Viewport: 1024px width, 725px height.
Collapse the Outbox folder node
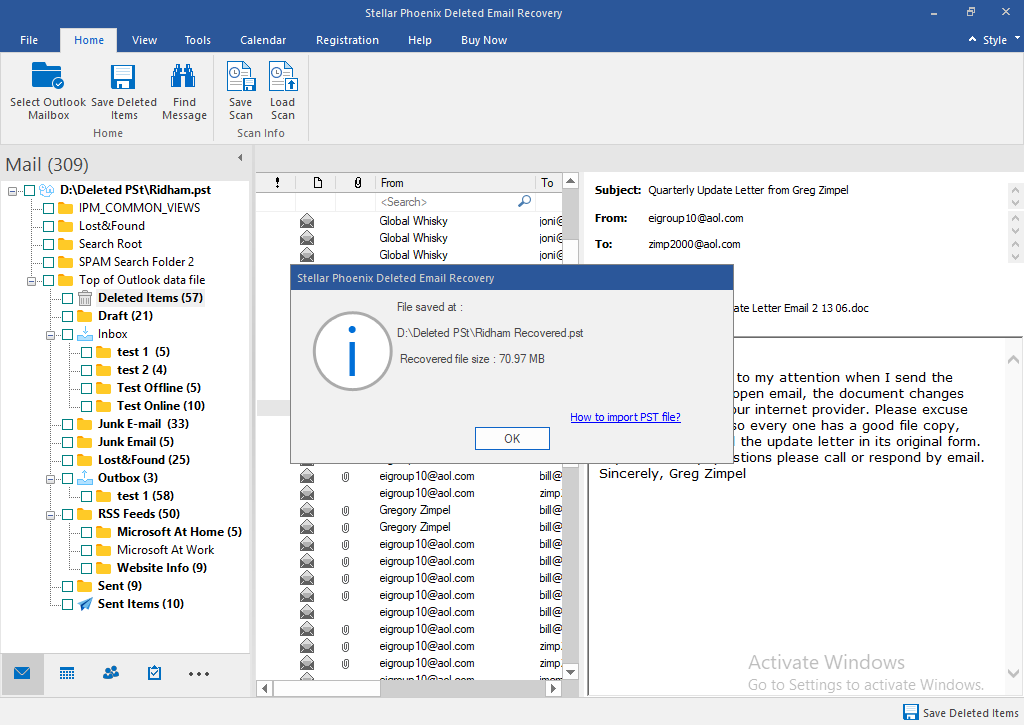tap(50, 479)
